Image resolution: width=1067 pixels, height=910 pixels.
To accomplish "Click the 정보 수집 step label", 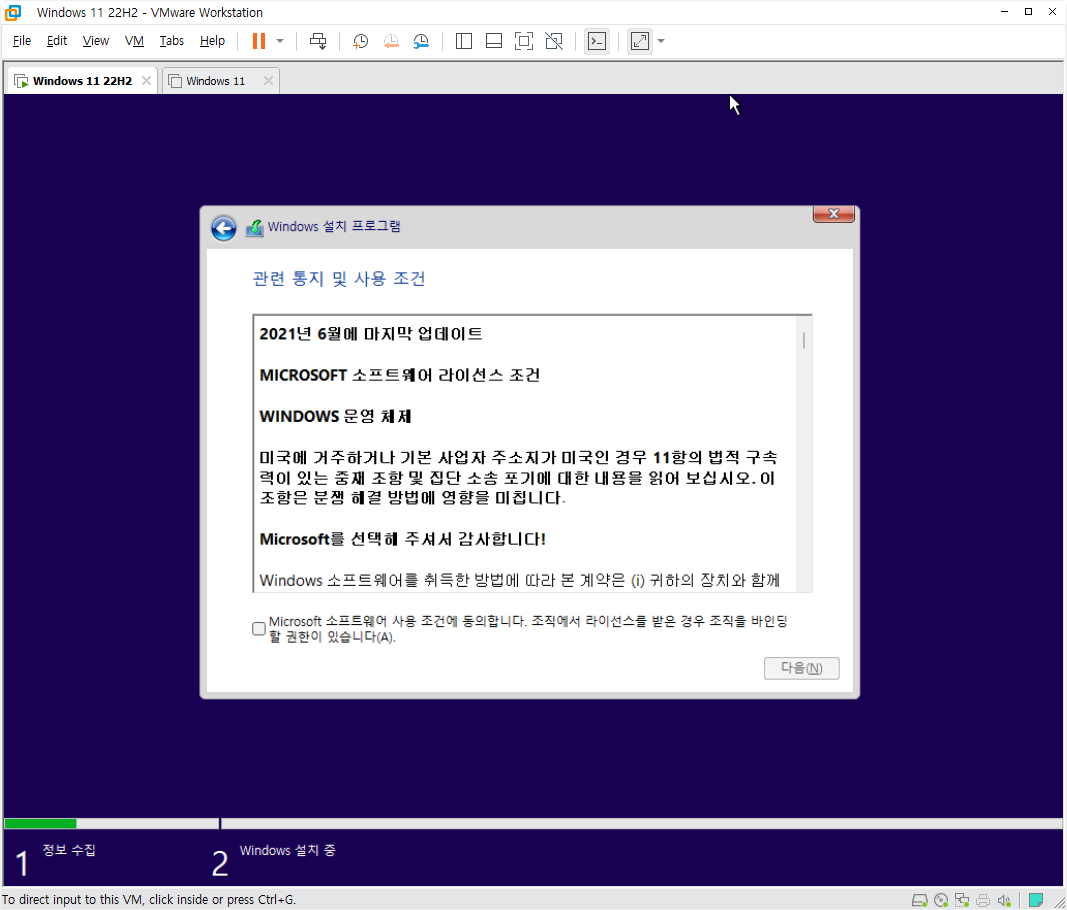I will 69,850.
